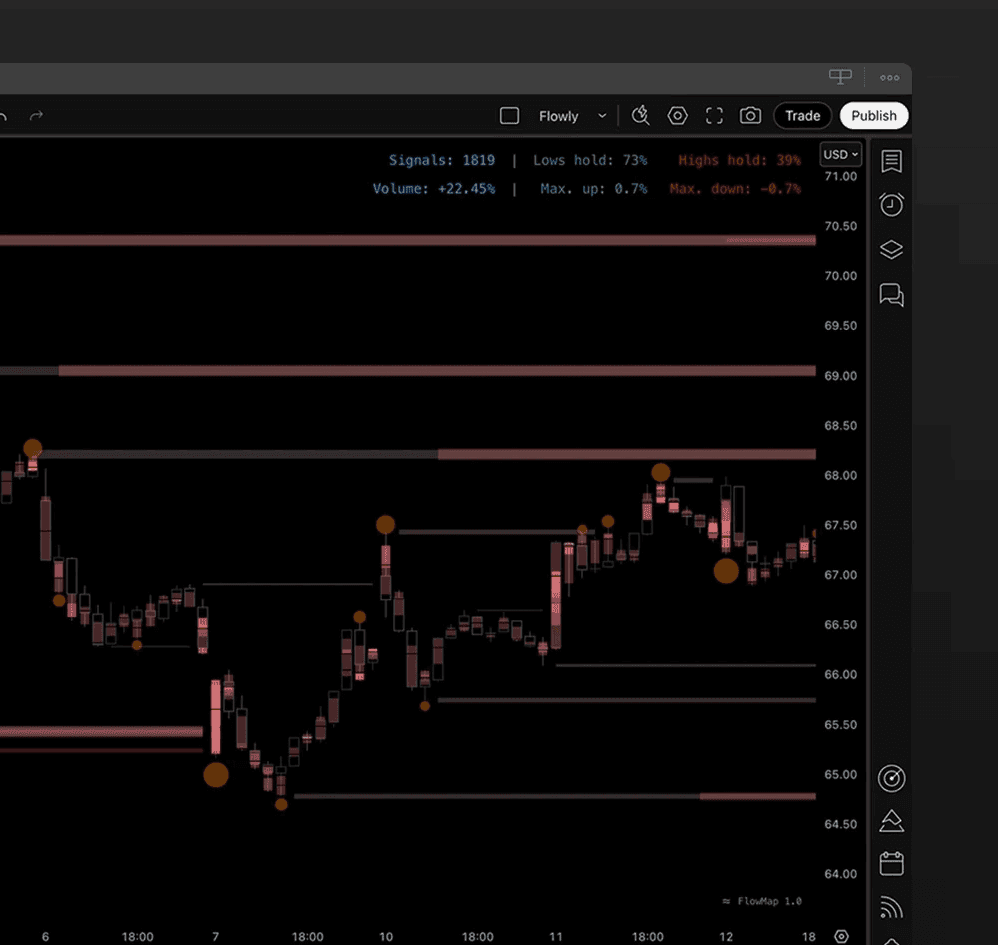Screen dimensions: 998x945
Task: Open the watchlist panel icon
Action: [891, 162]
